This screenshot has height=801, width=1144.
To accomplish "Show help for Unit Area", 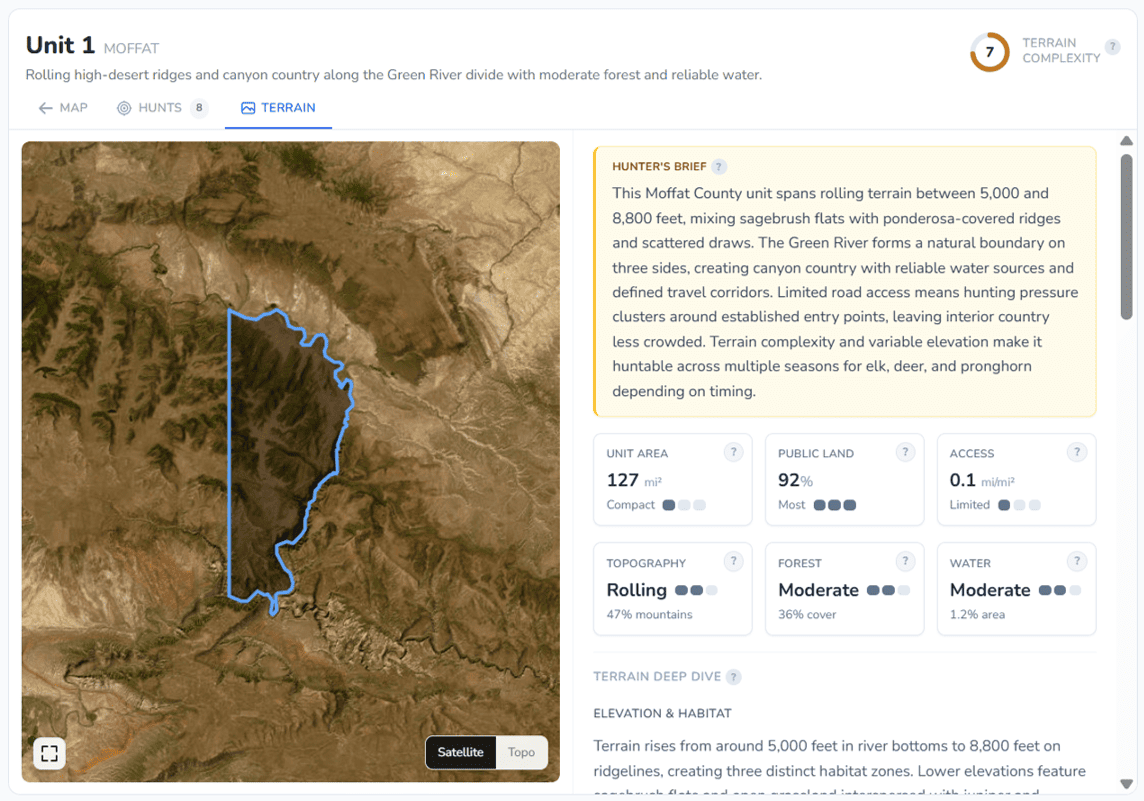I will (733, 452).
